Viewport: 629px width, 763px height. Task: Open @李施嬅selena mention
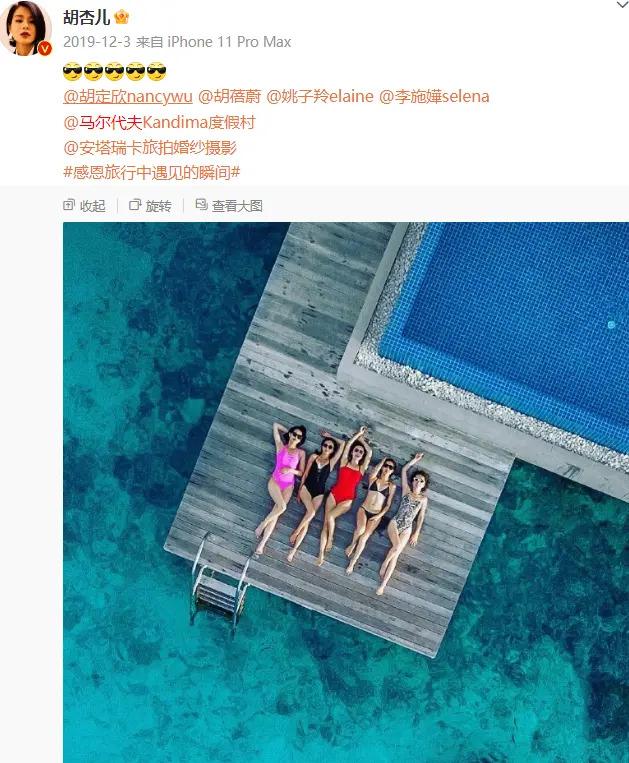434,96
